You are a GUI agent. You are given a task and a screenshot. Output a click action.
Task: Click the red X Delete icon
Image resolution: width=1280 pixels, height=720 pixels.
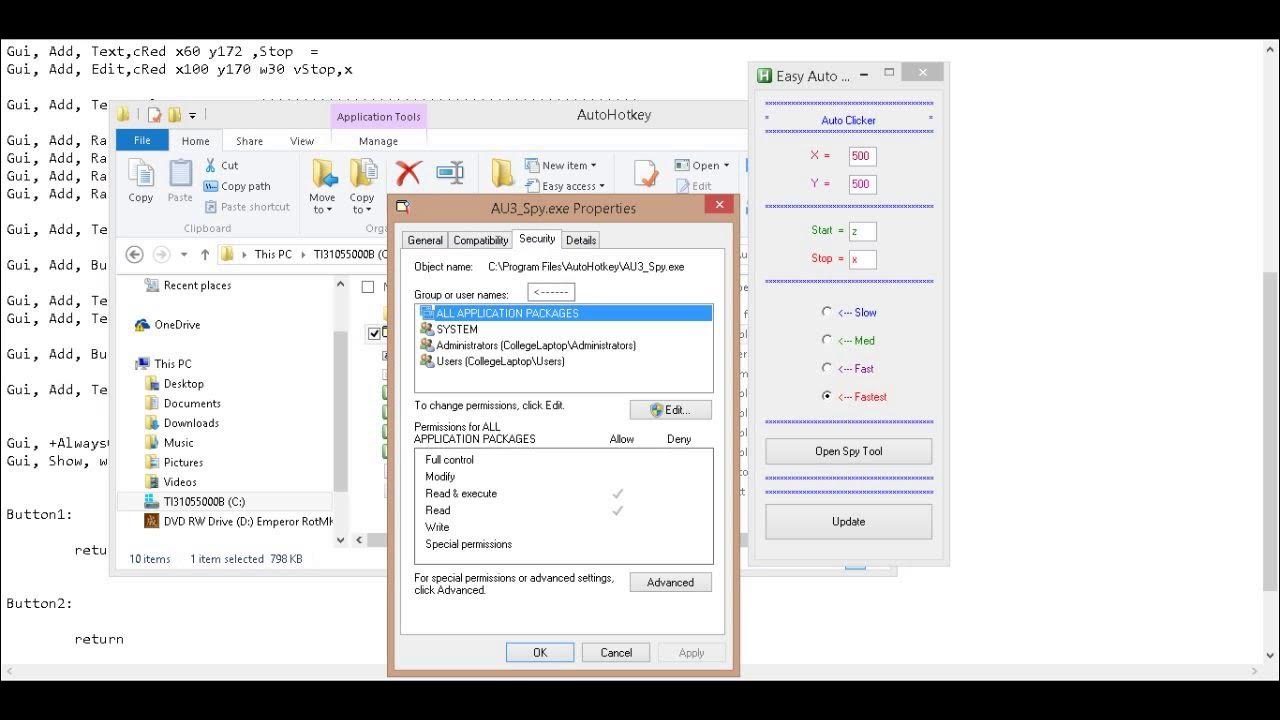tap(408, 173)
